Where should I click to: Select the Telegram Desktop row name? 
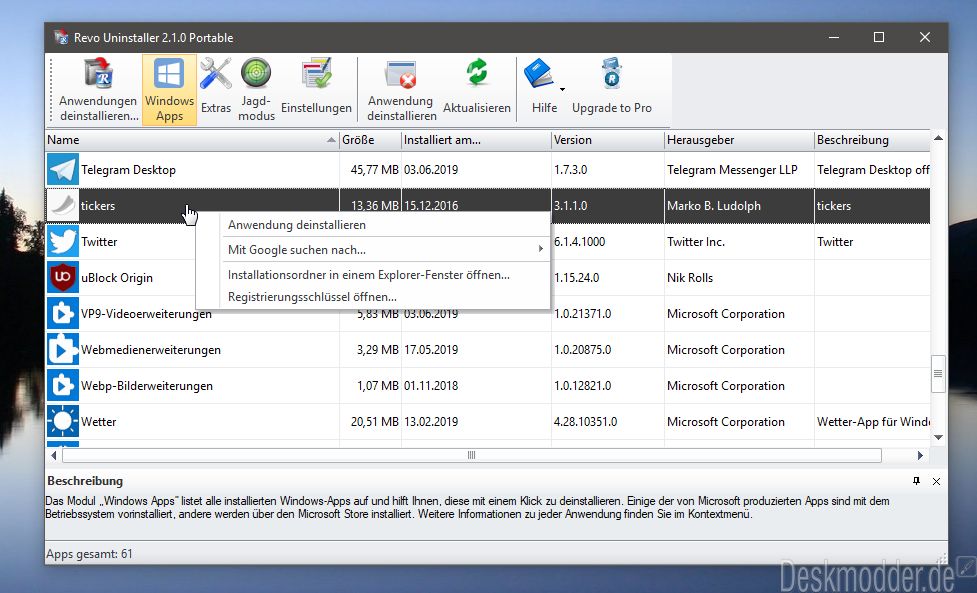click(x=128, y=169)
